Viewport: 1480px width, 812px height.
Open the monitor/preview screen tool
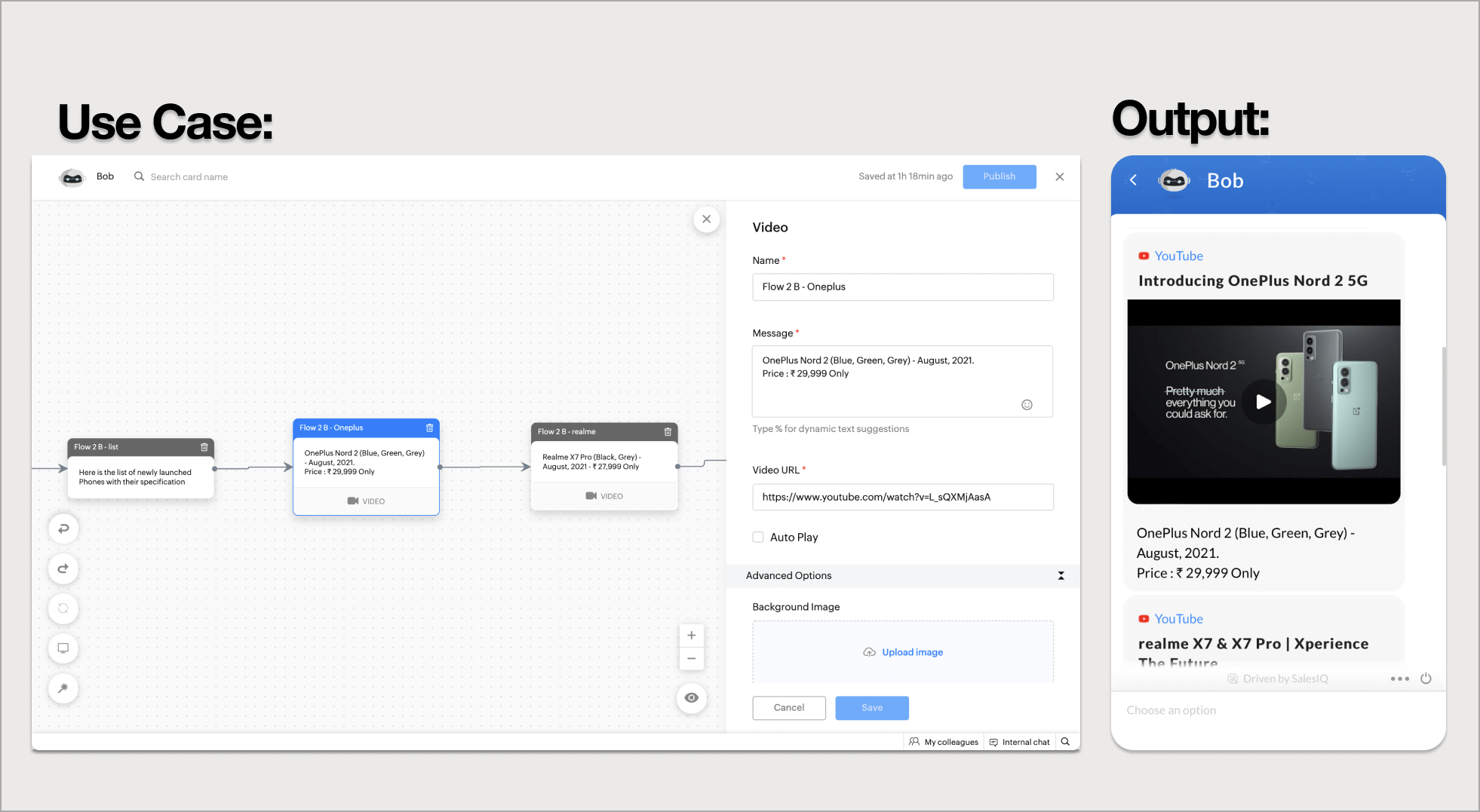click(63, 648)
